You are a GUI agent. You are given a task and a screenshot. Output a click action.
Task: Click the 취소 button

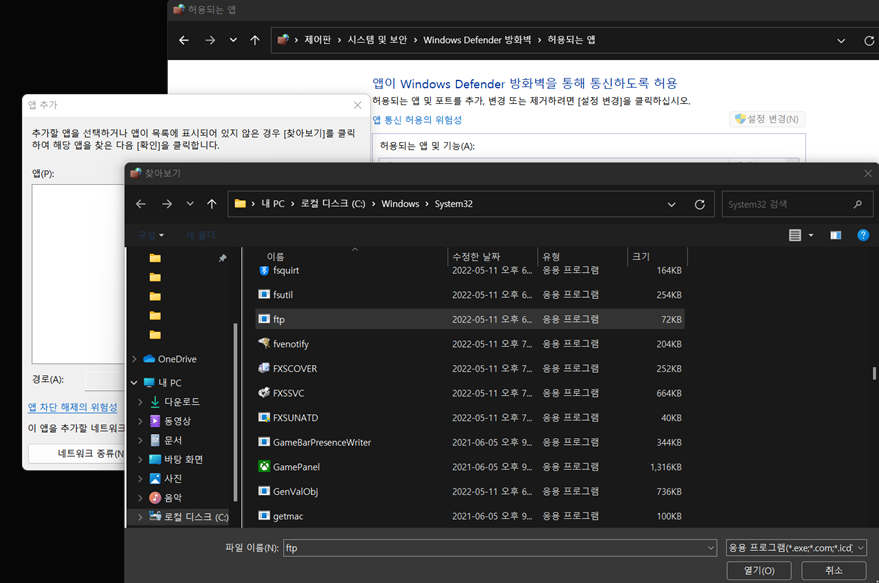point(834,571)
